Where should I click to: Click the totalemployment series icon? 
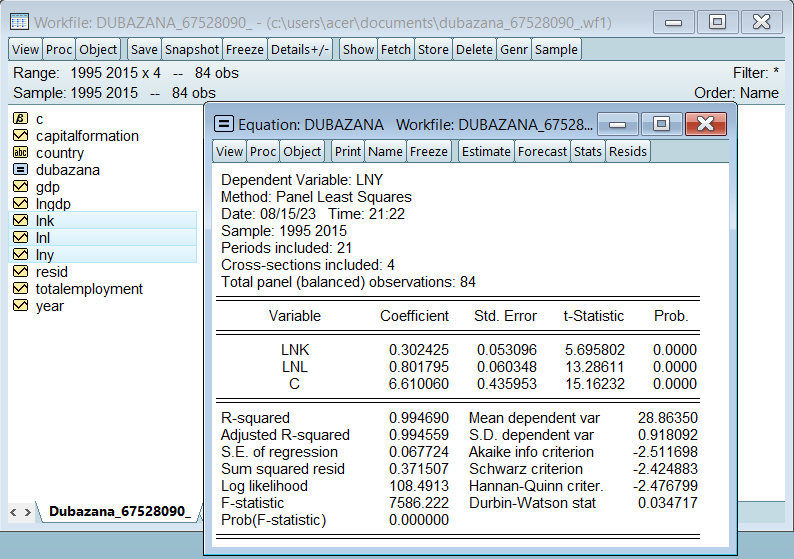19,289
